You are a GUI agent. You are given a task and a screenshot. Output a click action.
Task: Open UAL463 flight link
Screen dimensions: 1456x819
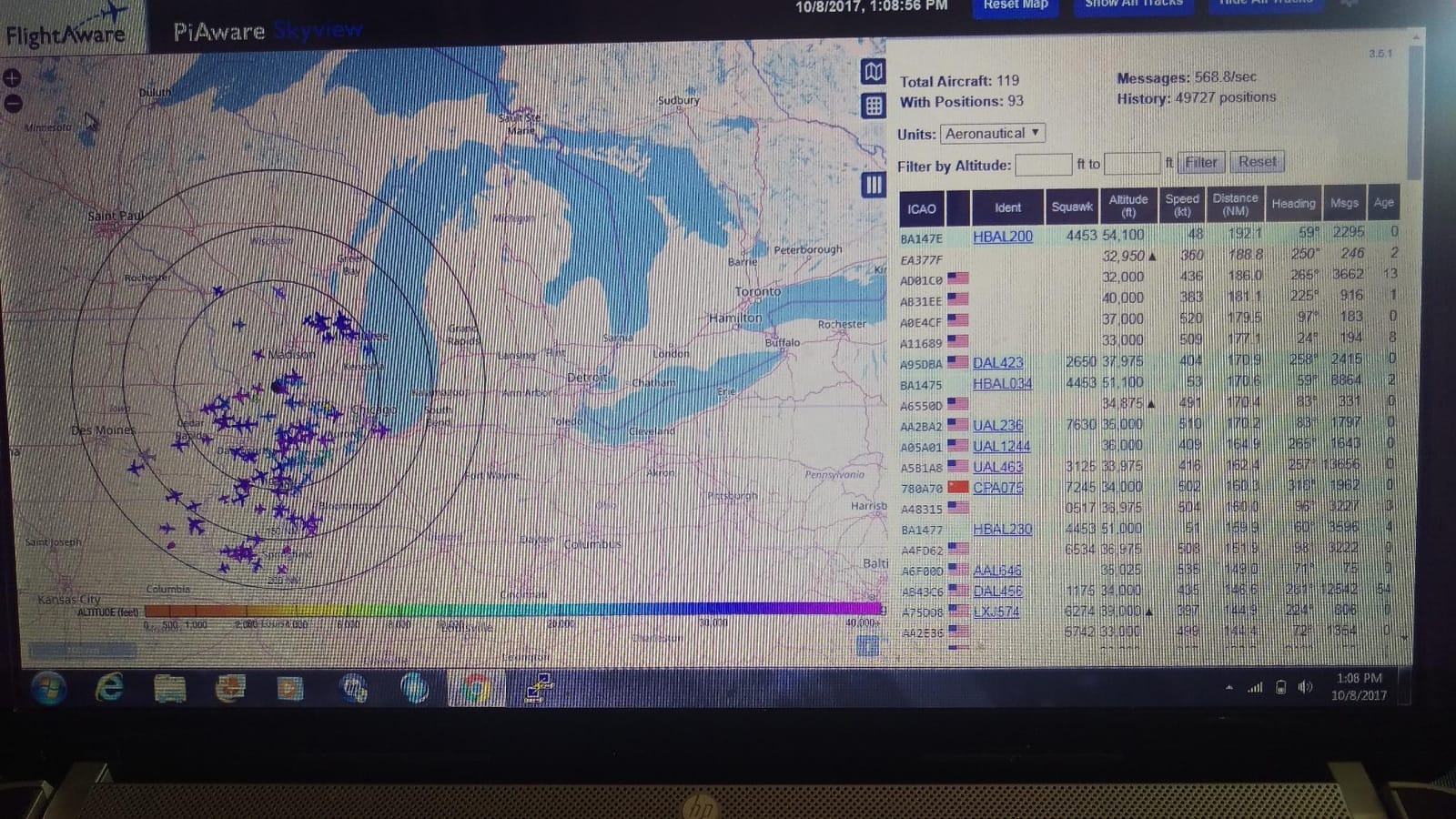pos(998,467)
